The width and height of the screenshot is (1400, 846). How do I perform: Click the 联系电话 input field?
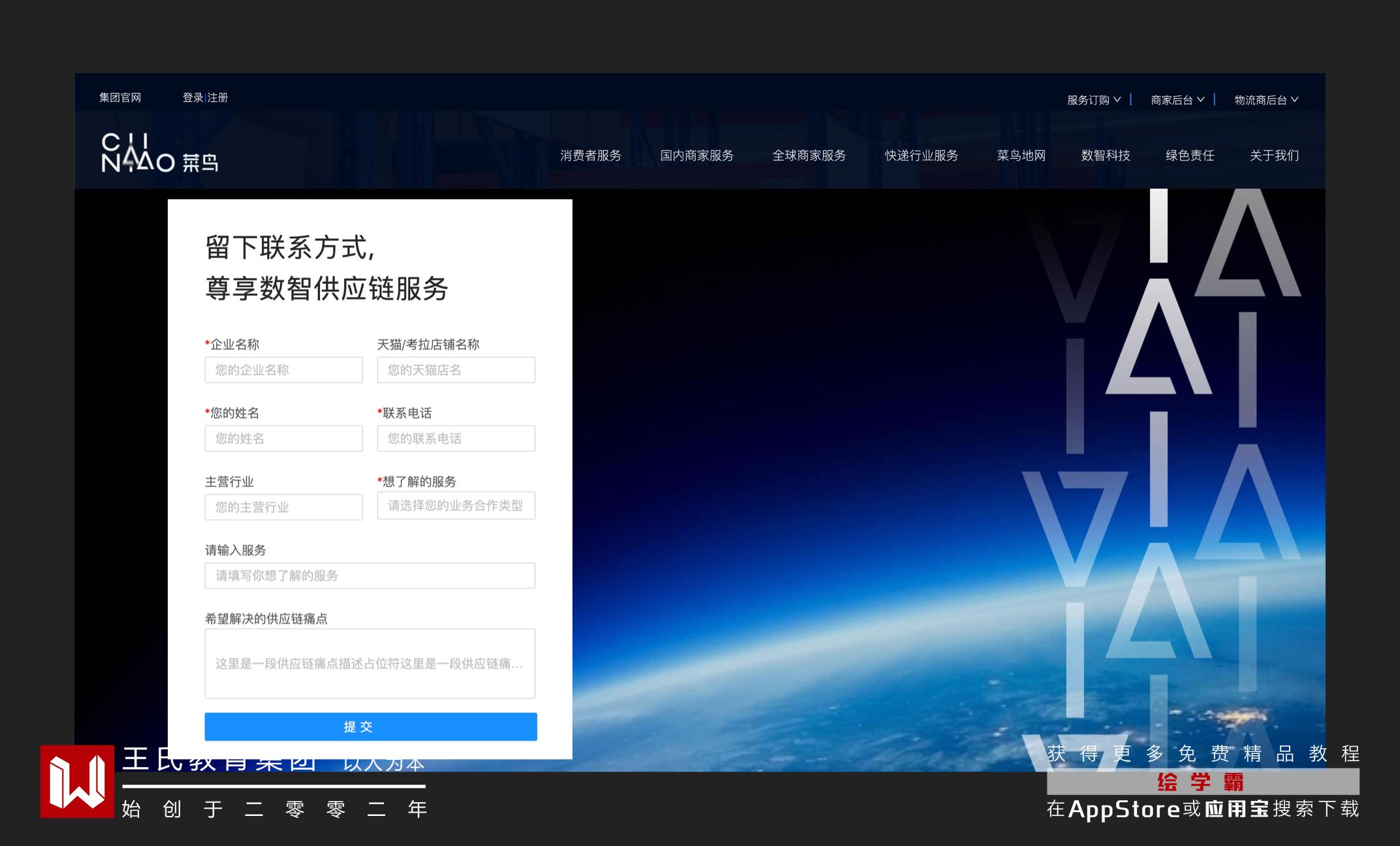point(456,439)
